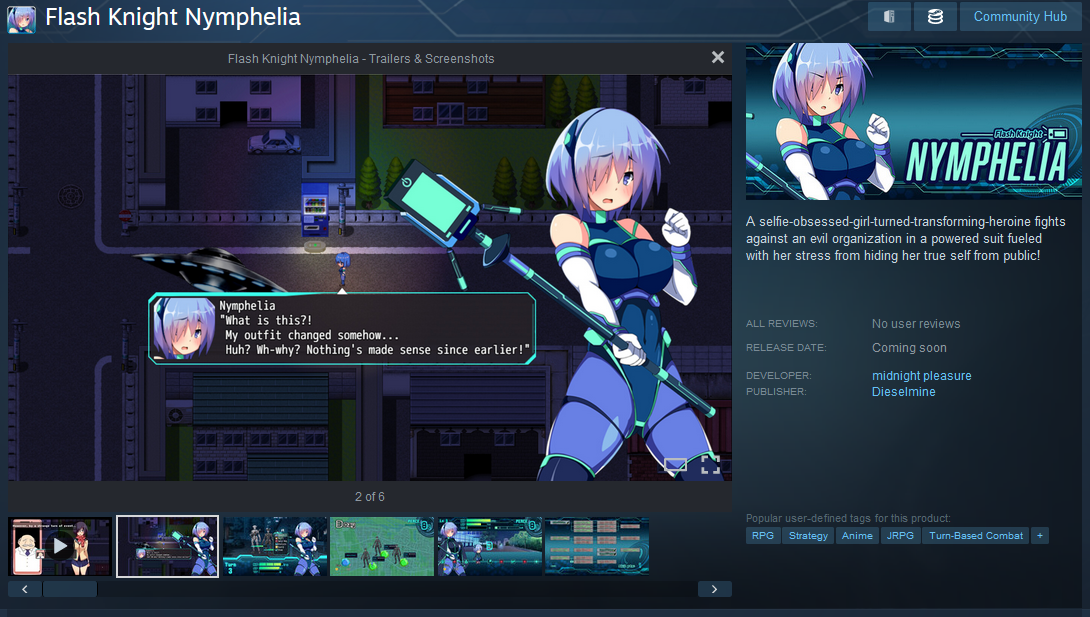Click the thumbnail strip scrollbar handle
Viewport: 1090px width, 617px height.
pos(70,589)
